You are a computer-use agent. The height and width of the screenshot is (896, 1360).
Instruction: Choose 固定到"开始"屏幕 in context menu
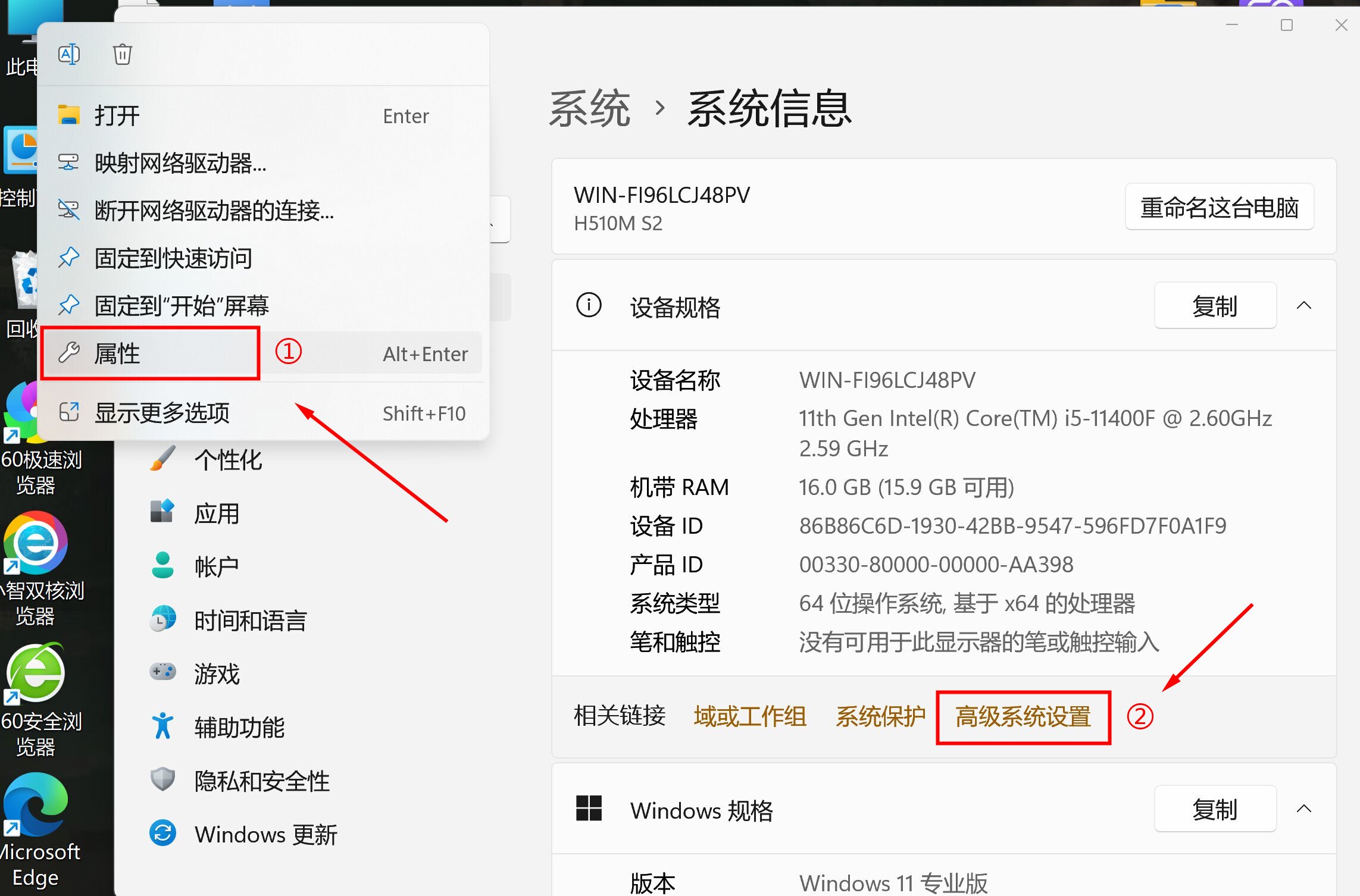pos(263,306)
